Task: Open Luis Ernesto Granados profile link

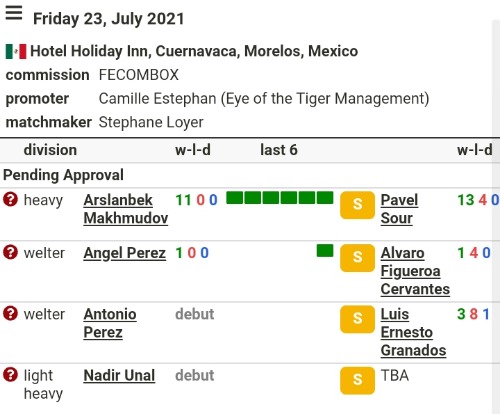Action: (413, 332)
